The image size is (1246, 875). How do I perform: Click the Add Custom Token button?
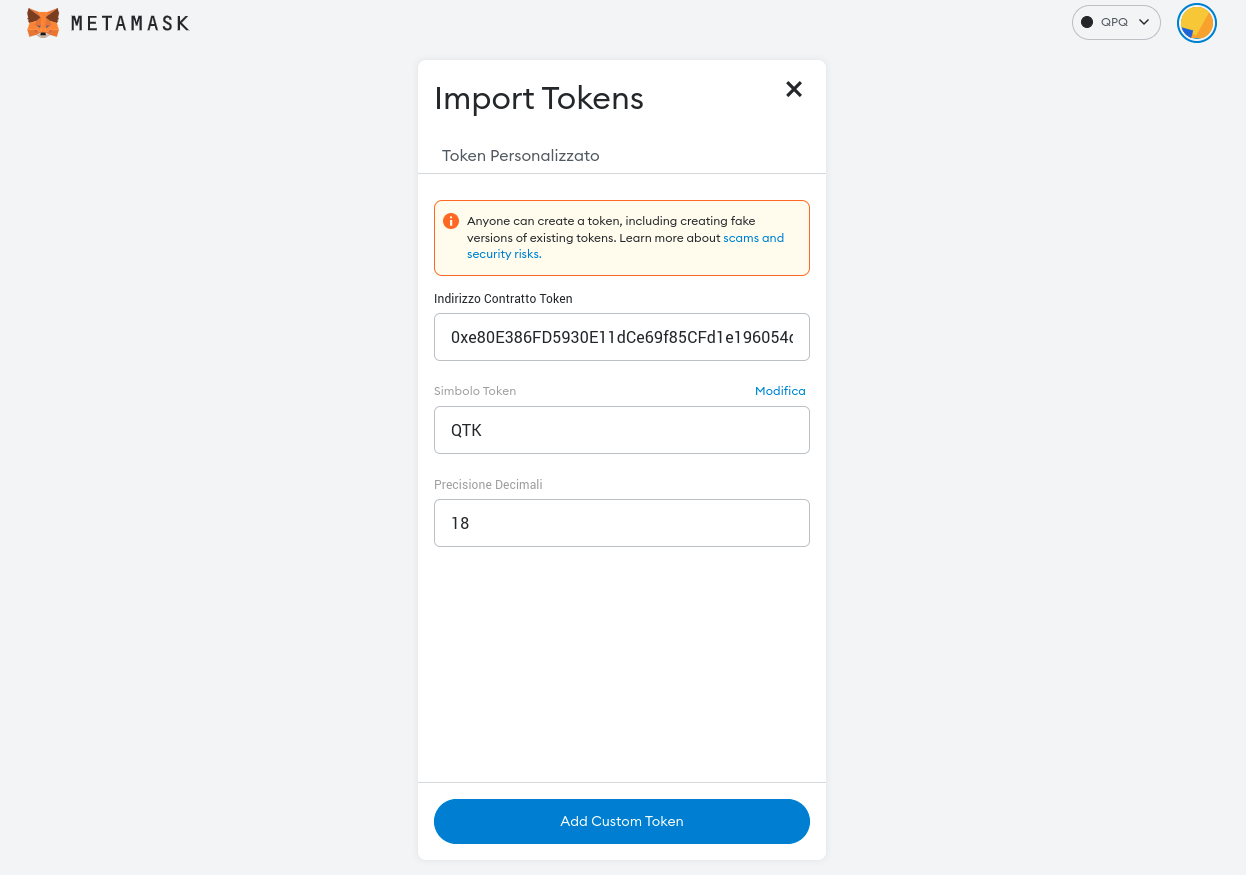[x=622, y=821]
